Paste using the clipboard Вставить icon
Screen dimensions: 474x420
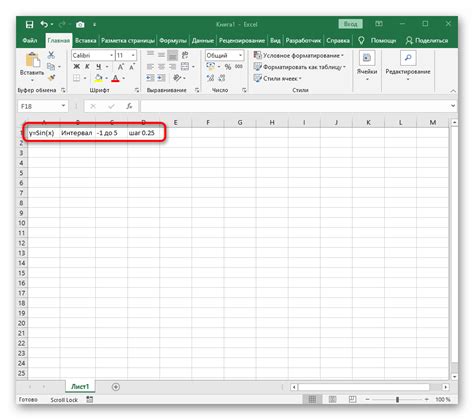point(32,61)
